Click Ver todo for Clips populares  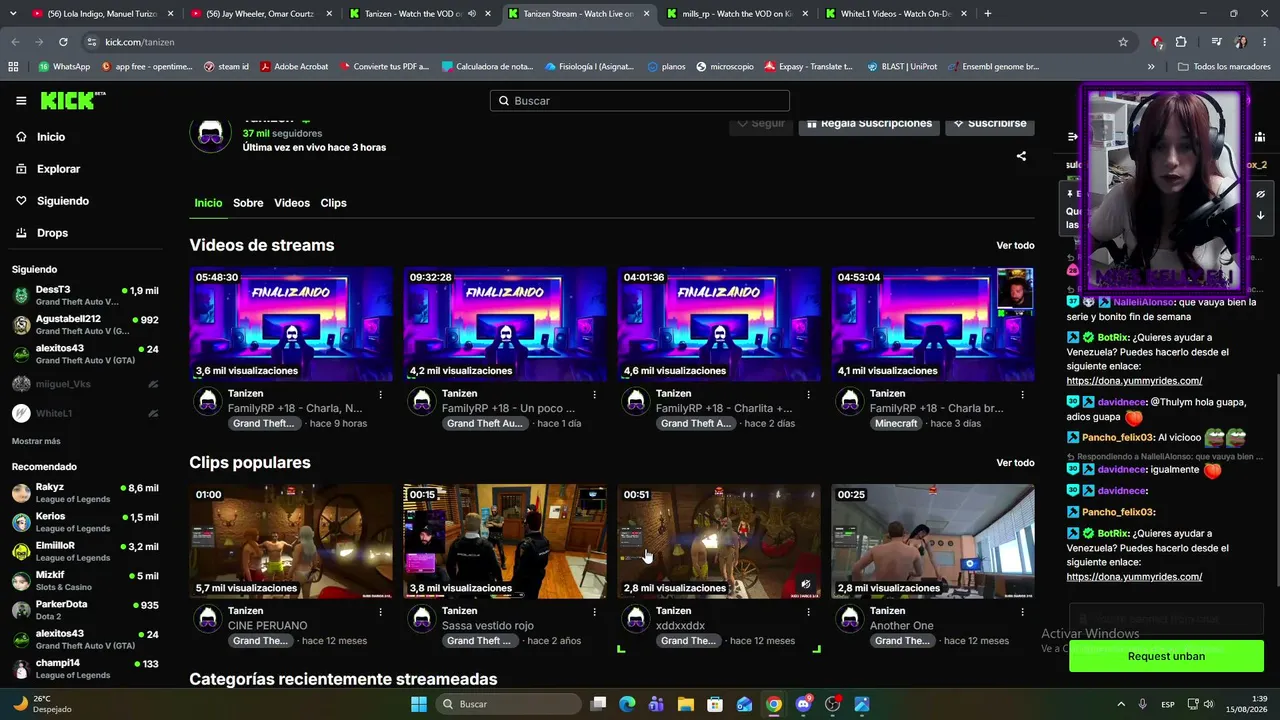(1015, 463)
